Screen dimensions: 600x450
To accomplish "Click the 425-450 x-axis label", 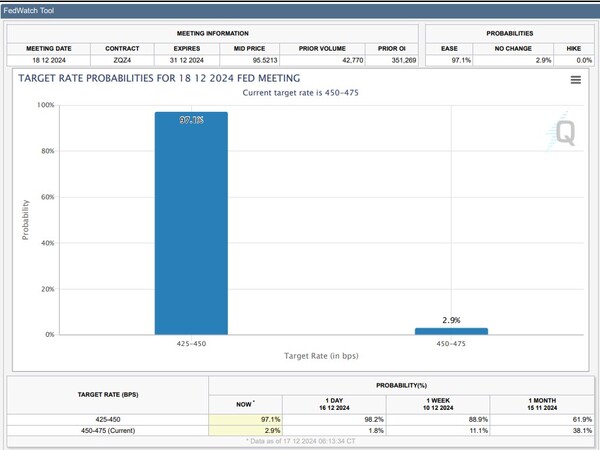I will point(191,343).
